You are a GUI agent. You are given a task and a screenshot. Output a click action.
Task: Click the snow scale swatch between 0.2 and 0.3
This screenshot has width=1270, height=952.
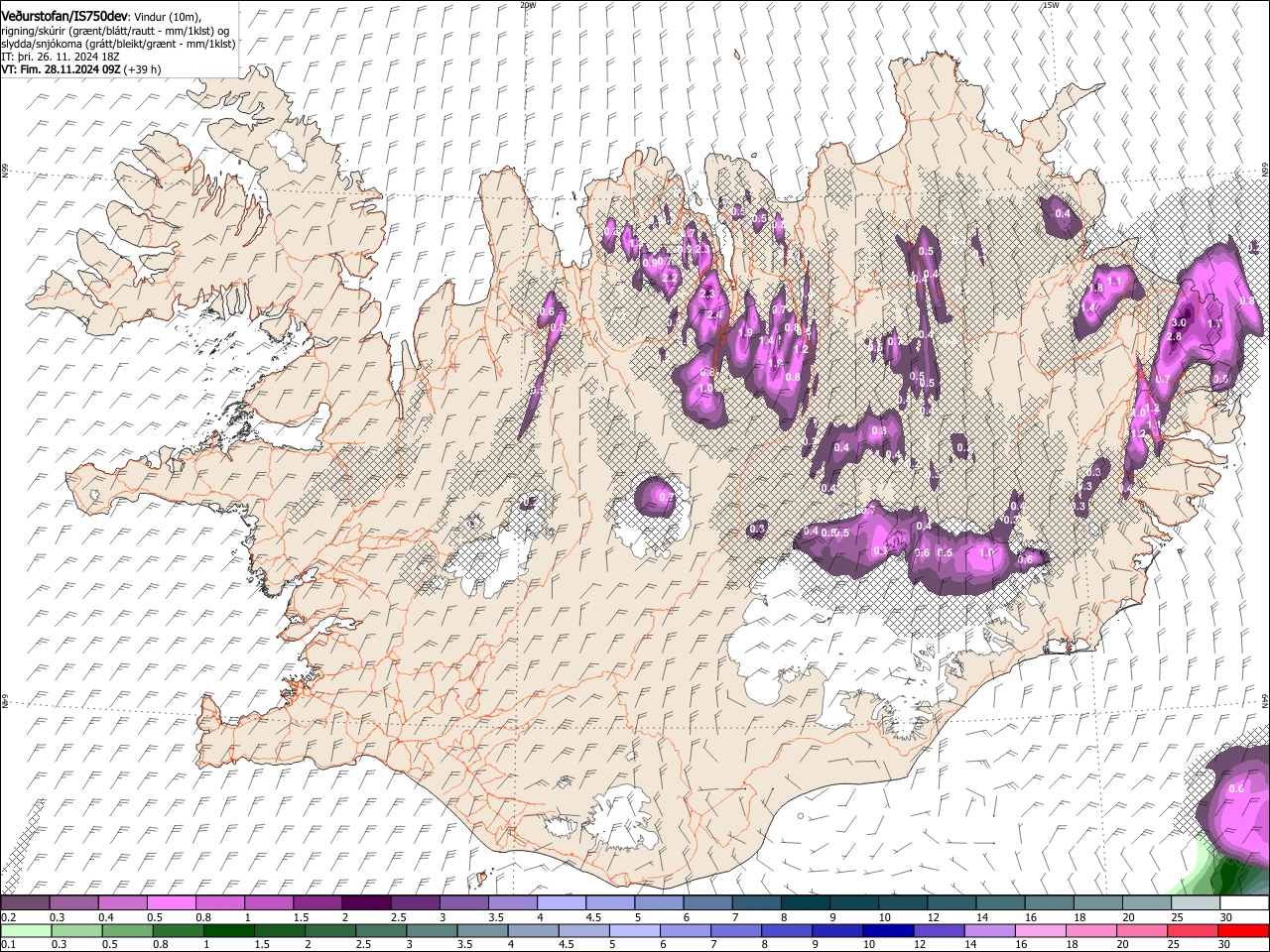pos(25,903)
